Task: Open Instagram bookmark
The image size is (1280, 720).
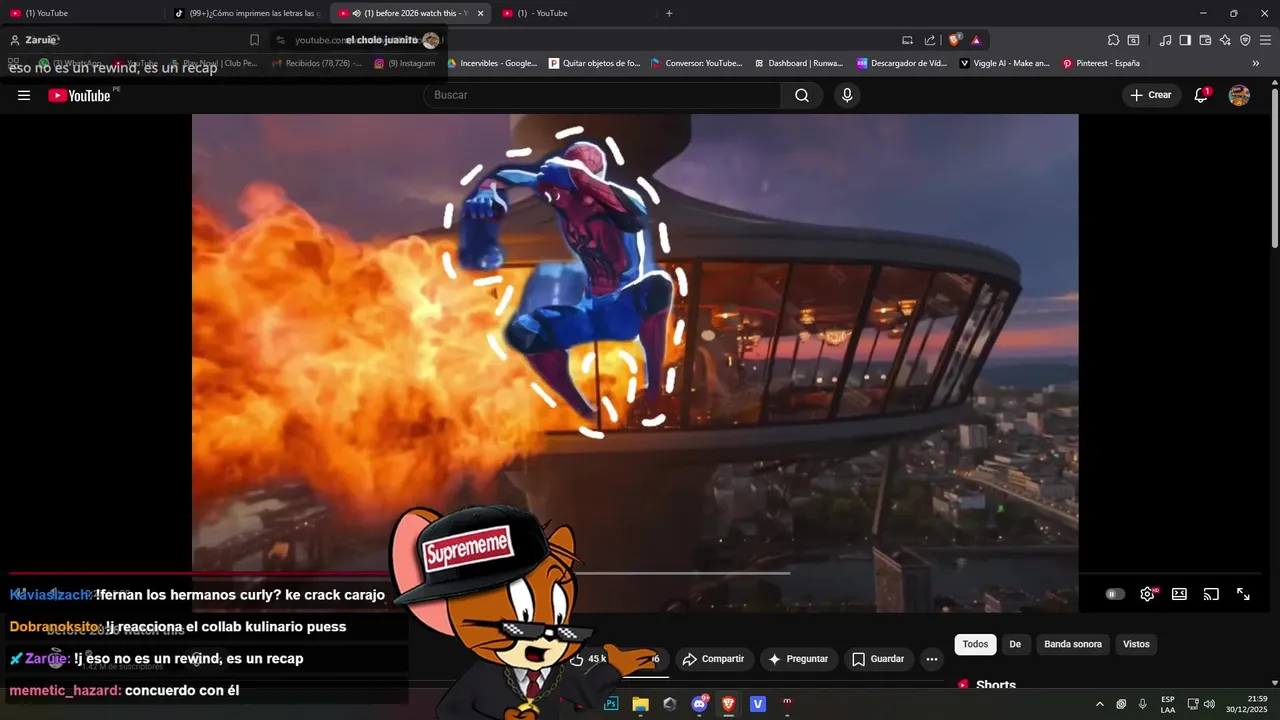Action: click(405, 63)
